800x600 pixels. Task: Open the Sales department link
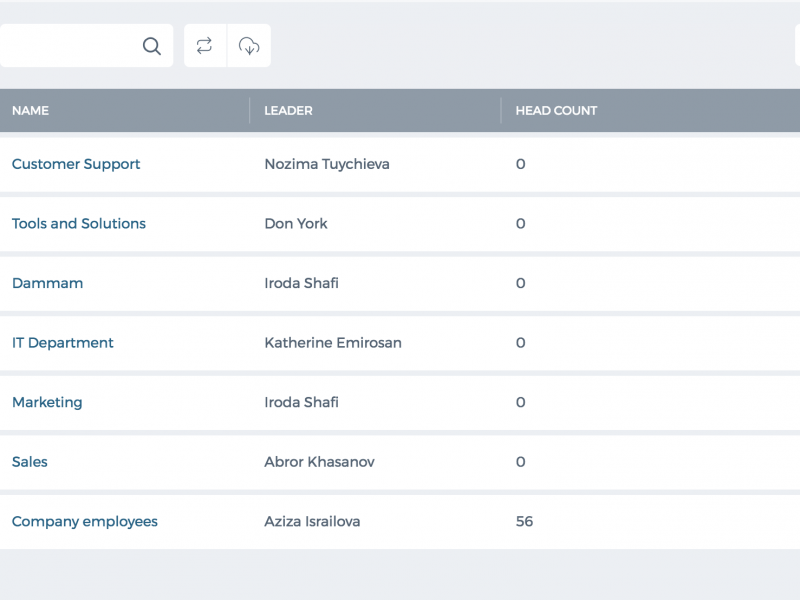pyautogui.click(x=30, y=462)
